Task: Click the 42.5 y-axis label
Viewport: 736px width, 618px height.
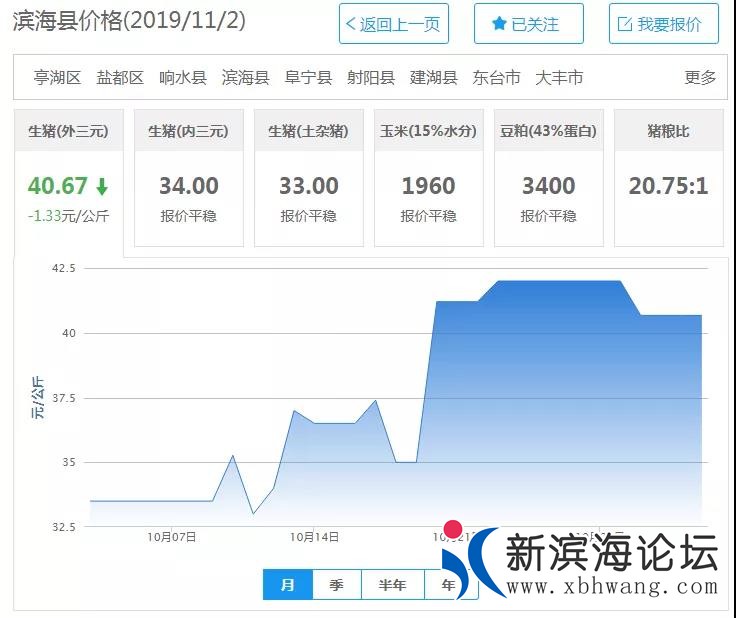Action: pos(64,268)
